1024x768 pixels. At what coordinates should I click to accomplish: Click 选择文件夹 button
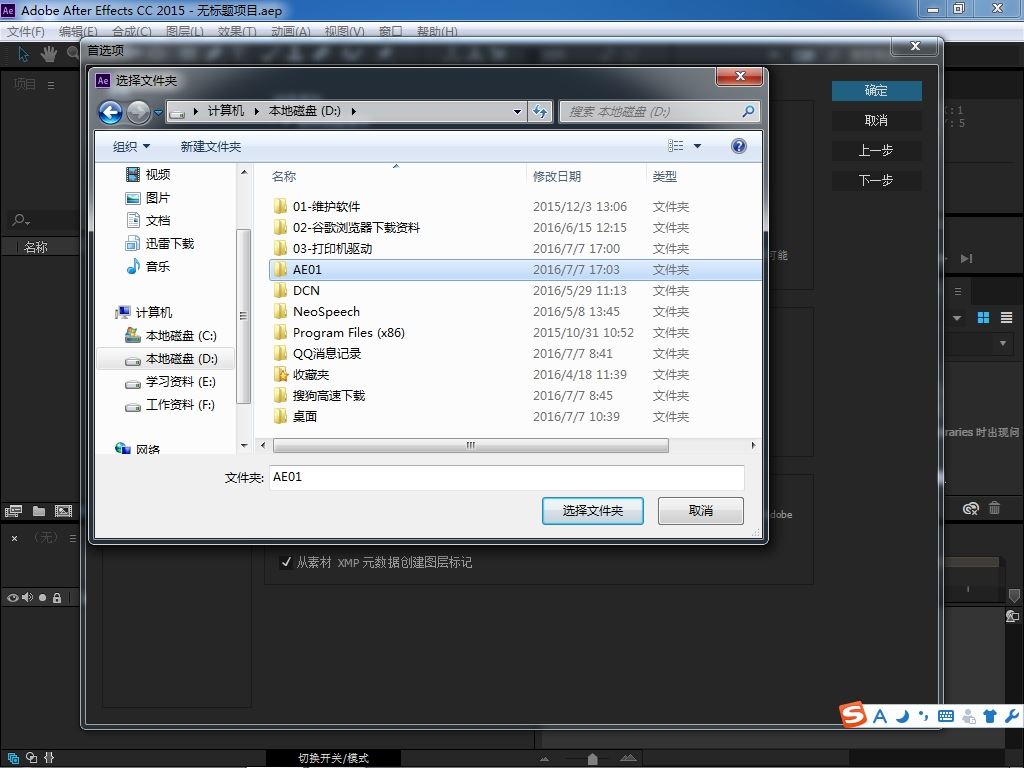(x=592, y=511)
